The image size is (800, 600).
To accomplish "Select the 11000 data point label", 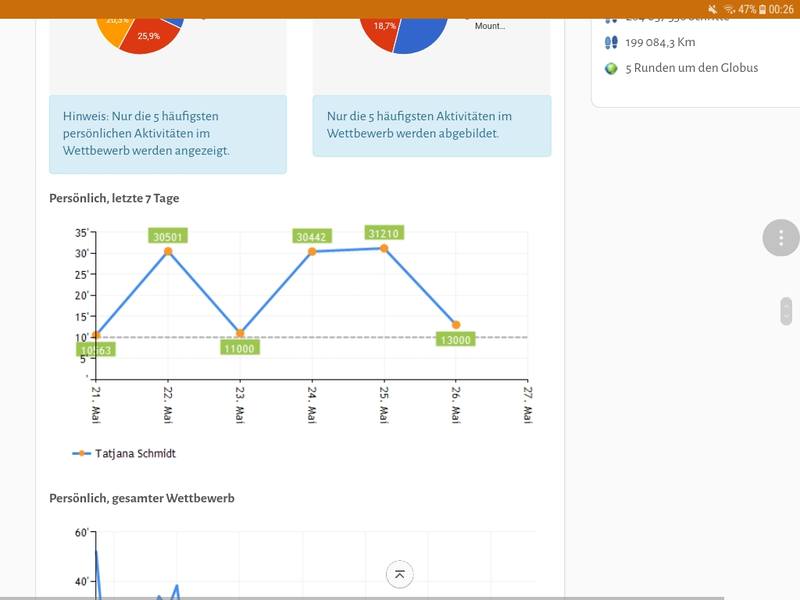I will pos(240,348).
